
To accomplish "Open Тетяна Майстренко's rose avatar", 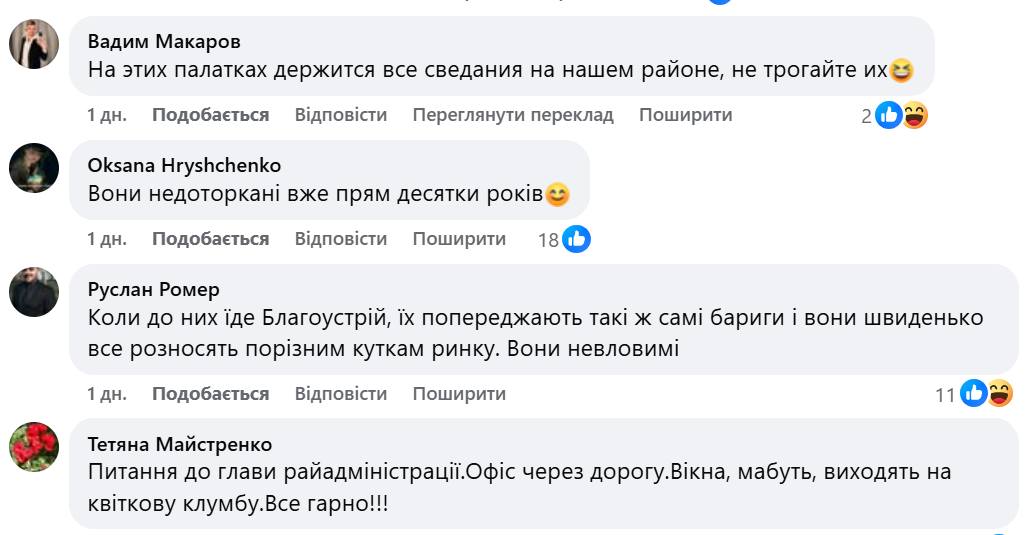I will [x=34, y=446].
